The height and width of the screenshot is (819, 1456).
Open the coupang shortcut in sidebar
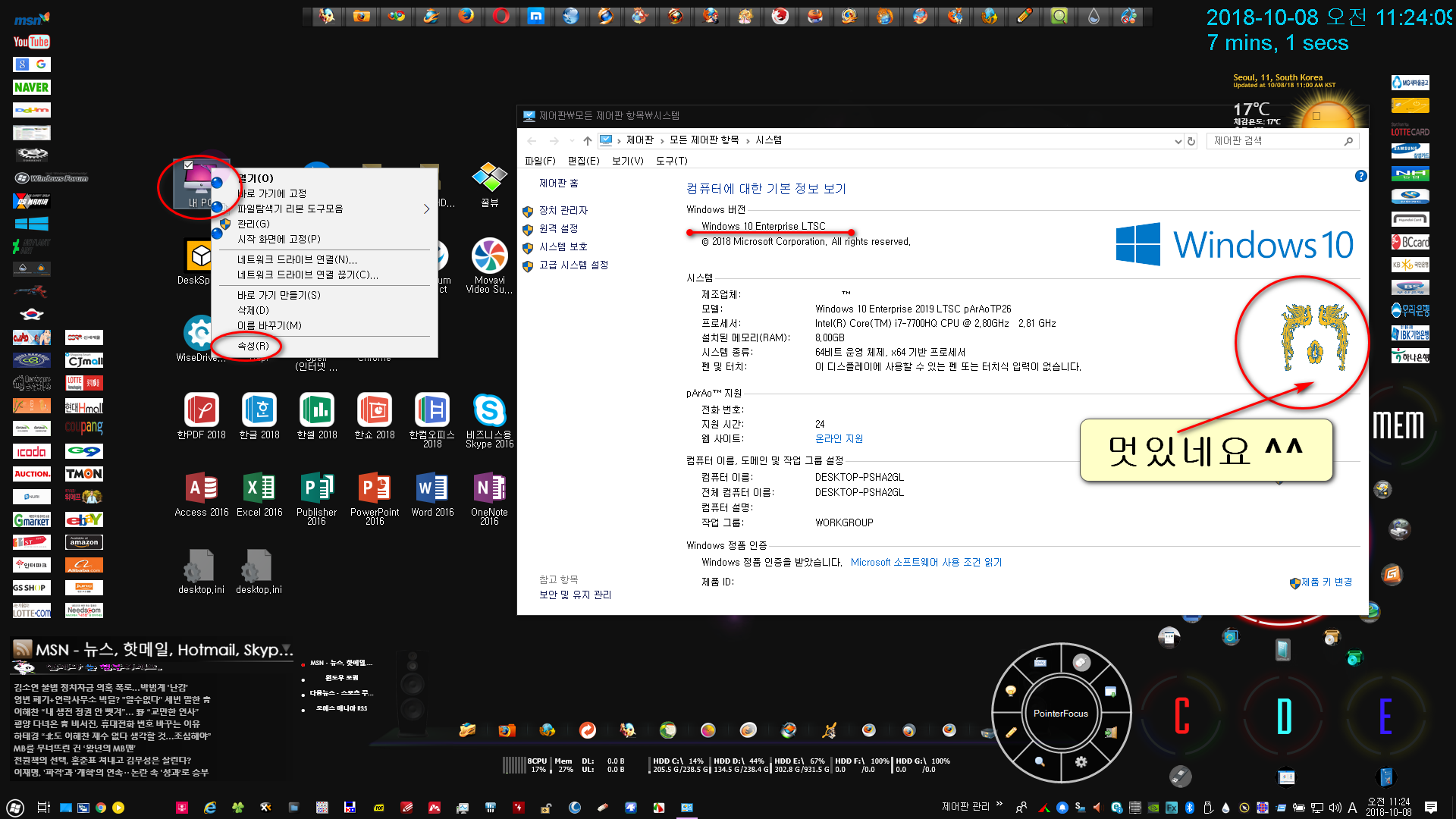84,428
